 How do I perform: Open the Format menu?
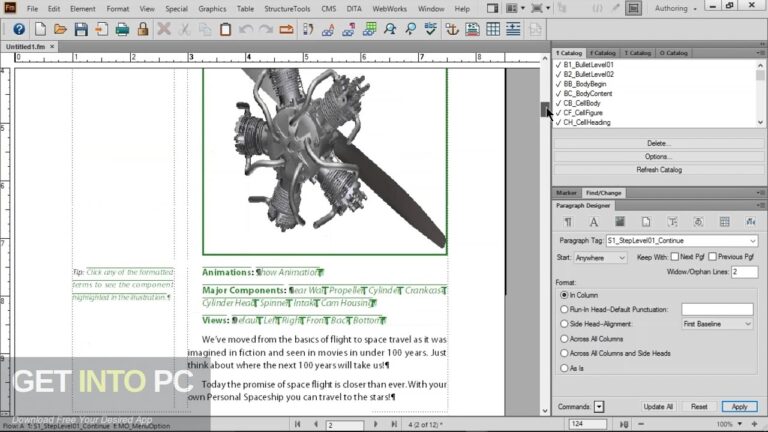coord(118,9)
